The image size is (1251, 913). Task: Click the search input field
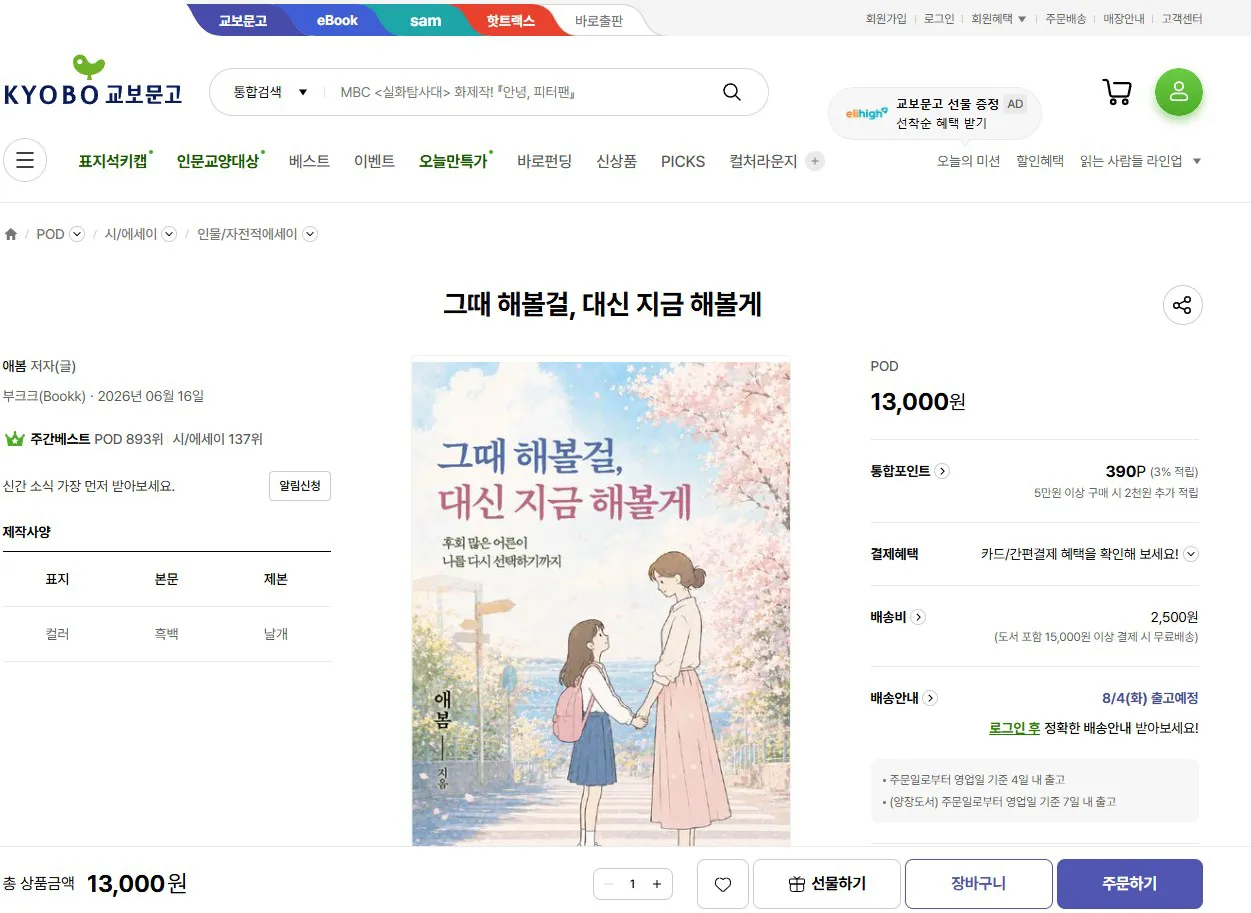click(520, 92)
